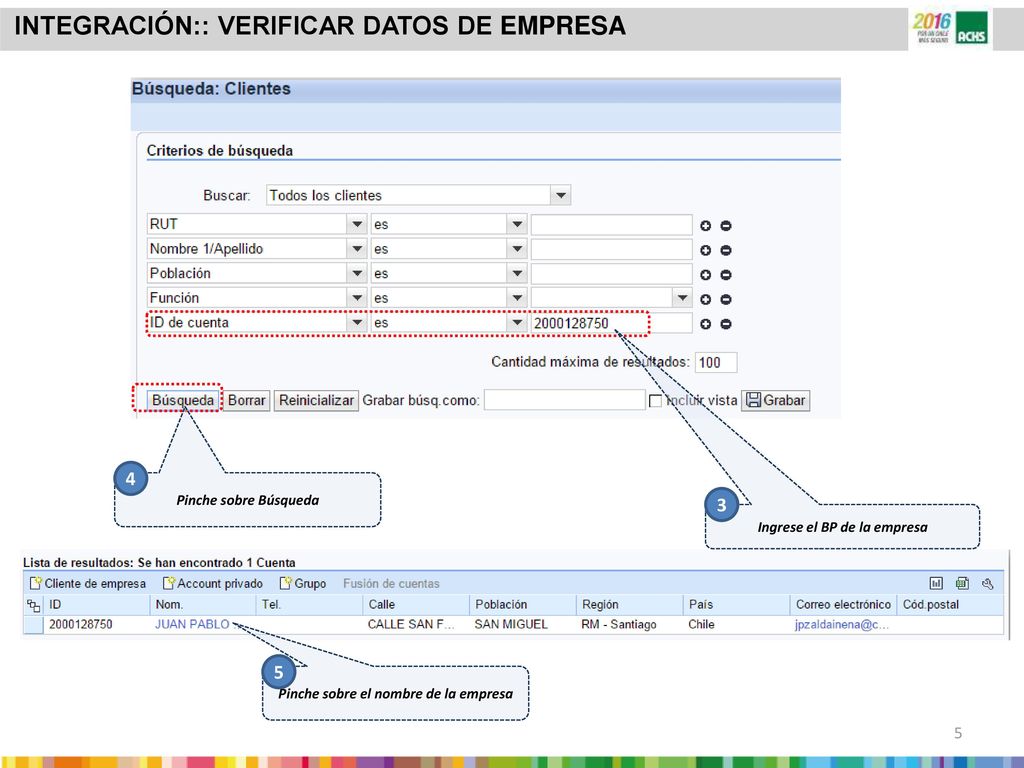This screenshot has width=1024, height=768.
Task: Click Fusión de cuentas toolbar item
Action: point(391,583)
